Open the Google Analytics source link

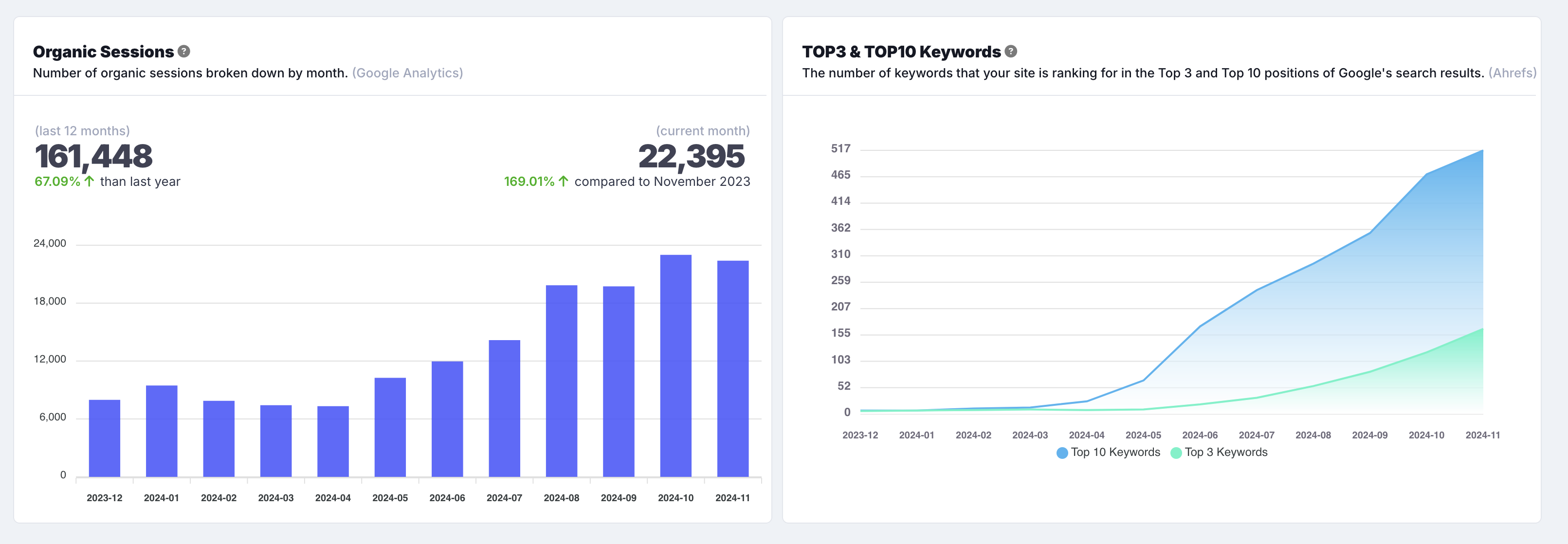[x=407, y=73]
